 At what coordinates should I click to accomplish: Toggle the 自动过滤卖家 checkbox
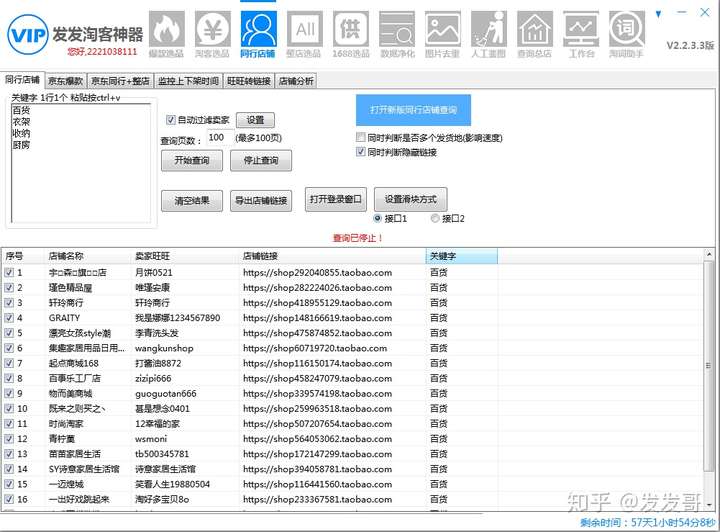[170, 120]
